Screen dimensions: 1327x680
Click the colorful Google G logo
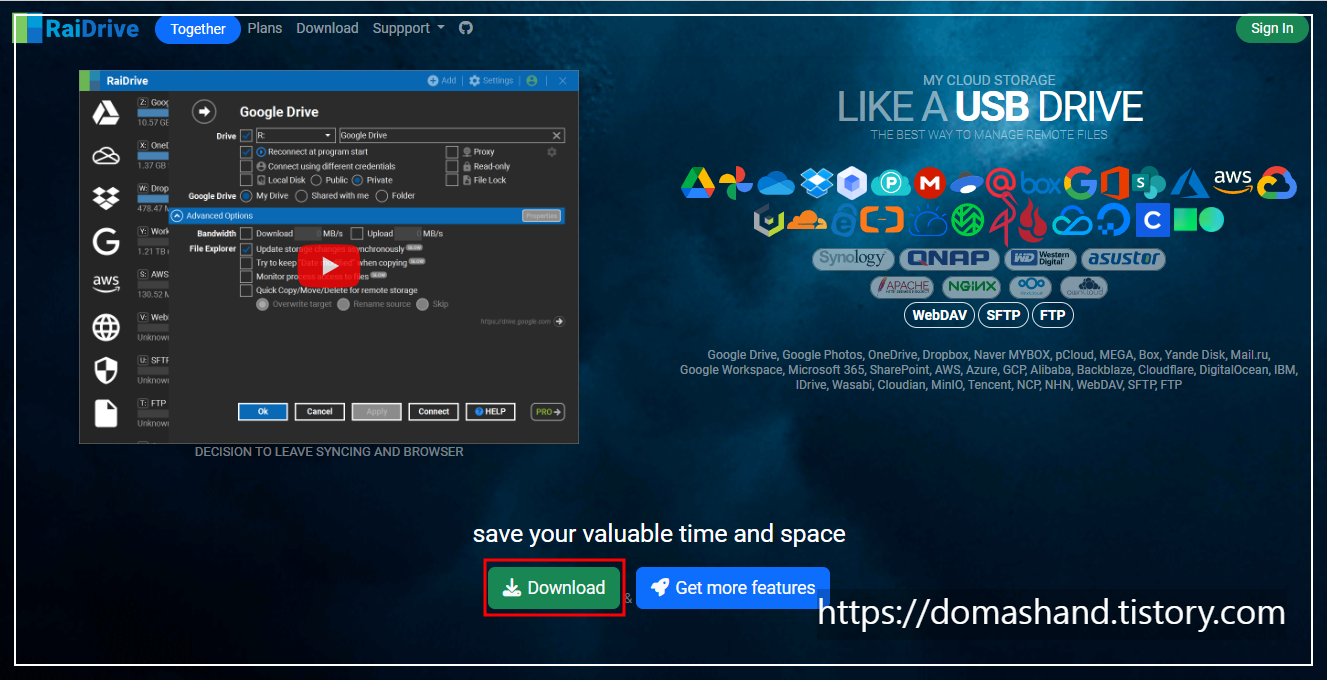click(x=1080, y=183)
